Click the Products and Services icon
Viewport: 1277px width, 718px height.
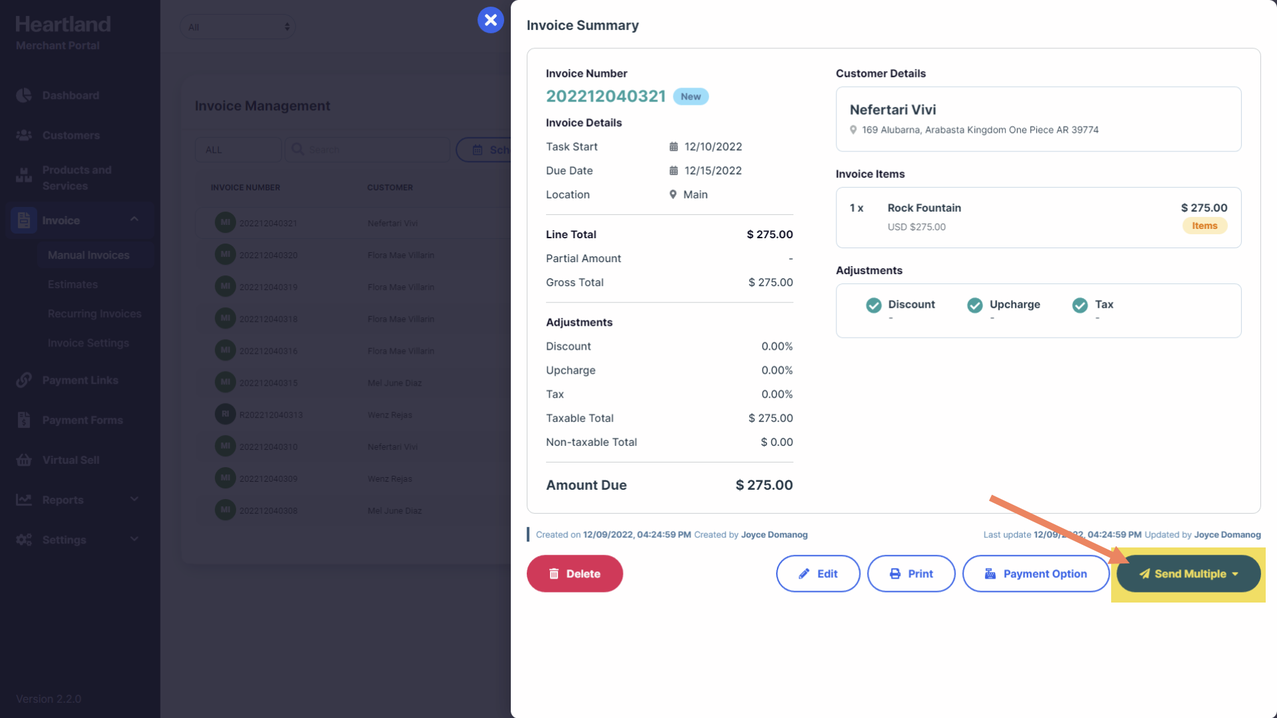point(24,177)
